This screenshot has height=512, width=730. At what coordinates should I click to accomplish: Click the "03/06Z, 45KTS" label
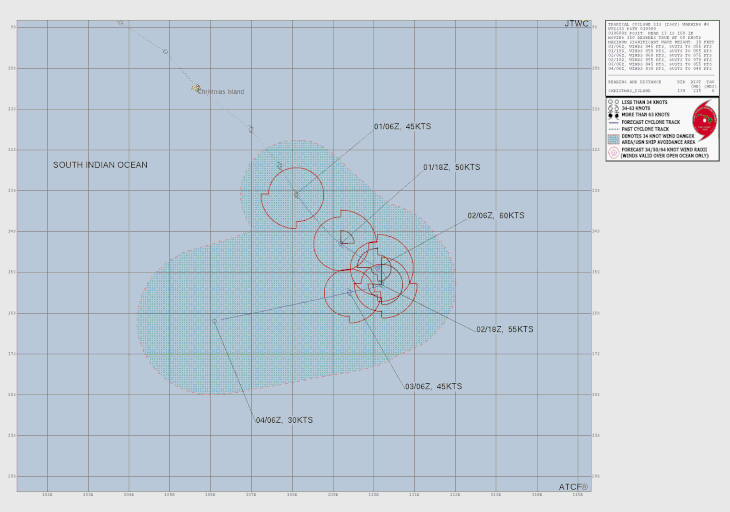[433, 386]
